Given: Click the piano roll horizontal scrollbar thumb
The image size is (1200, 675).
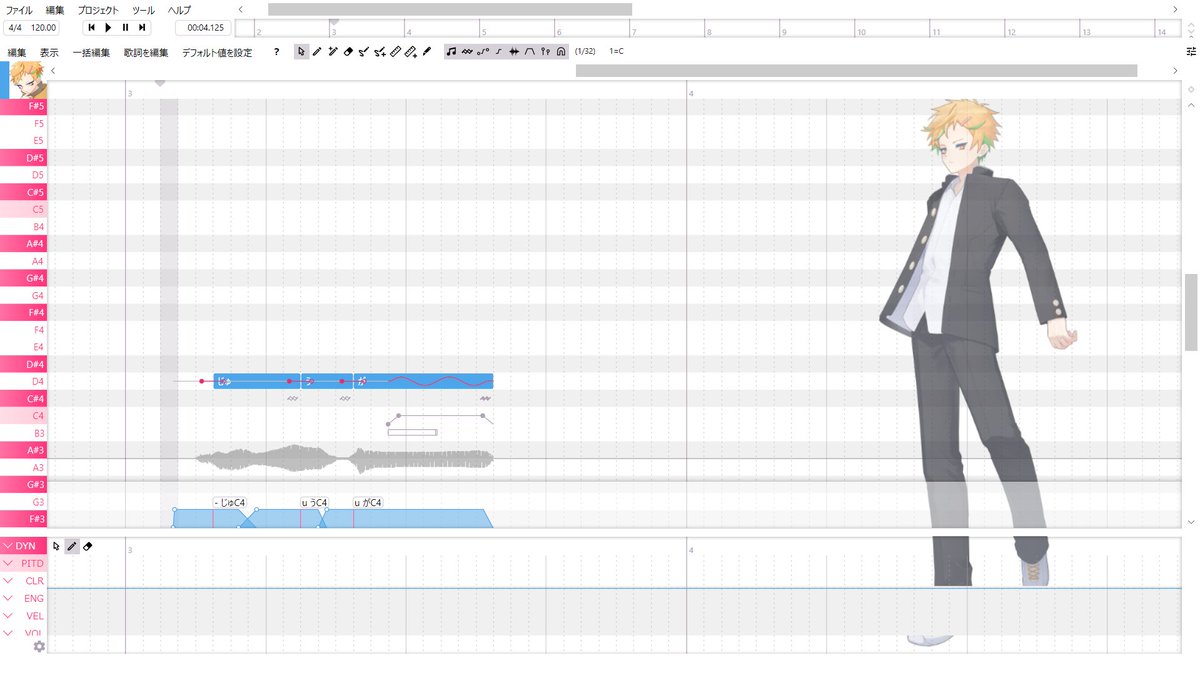Looking at the screenshot, I should [856, 71].
